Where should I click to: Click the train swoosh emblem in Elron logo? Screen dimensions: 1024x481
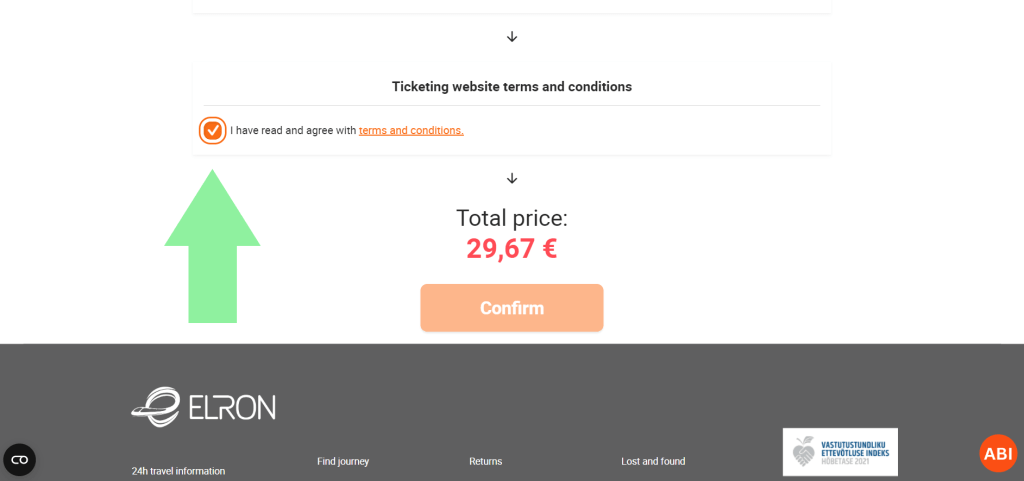154,405
